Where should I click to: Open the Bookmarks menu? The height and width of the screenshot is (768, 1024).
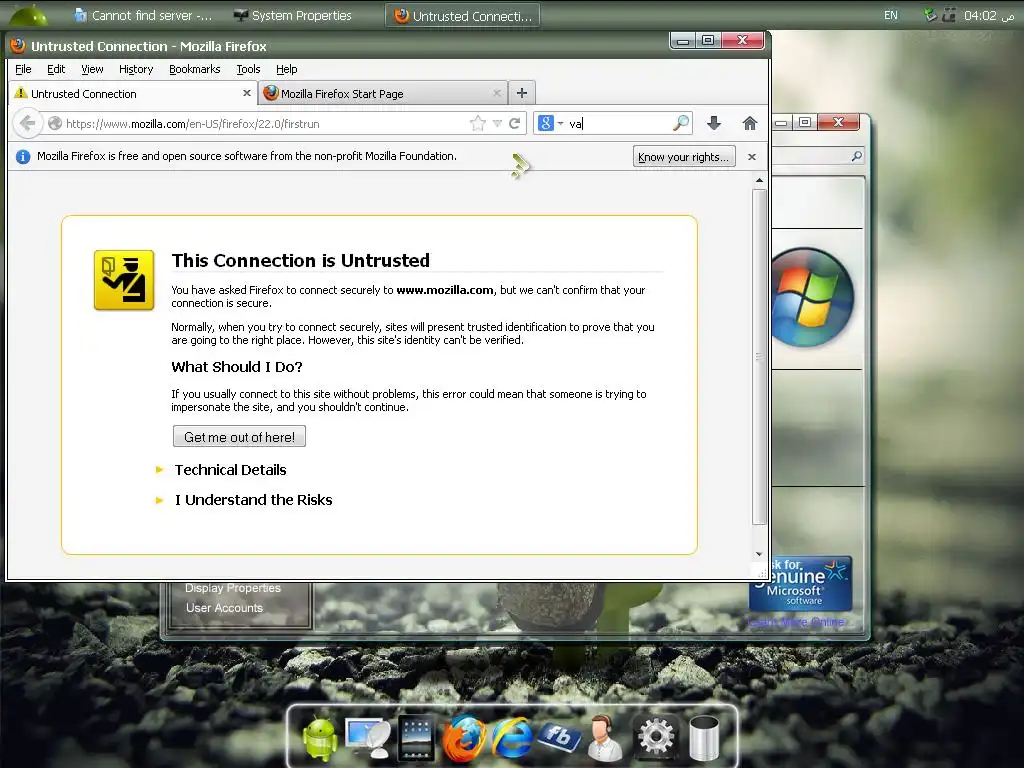(x=195, y=69)
